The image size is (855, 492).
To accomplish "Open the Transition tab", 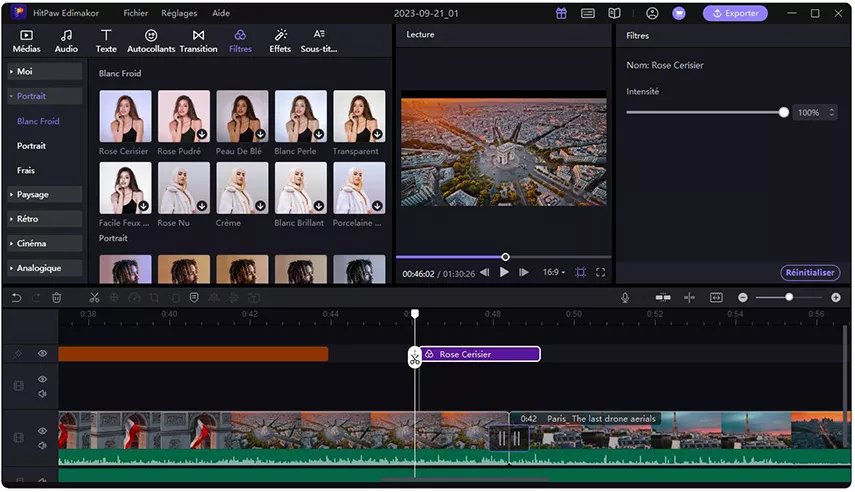I will 198,41.
